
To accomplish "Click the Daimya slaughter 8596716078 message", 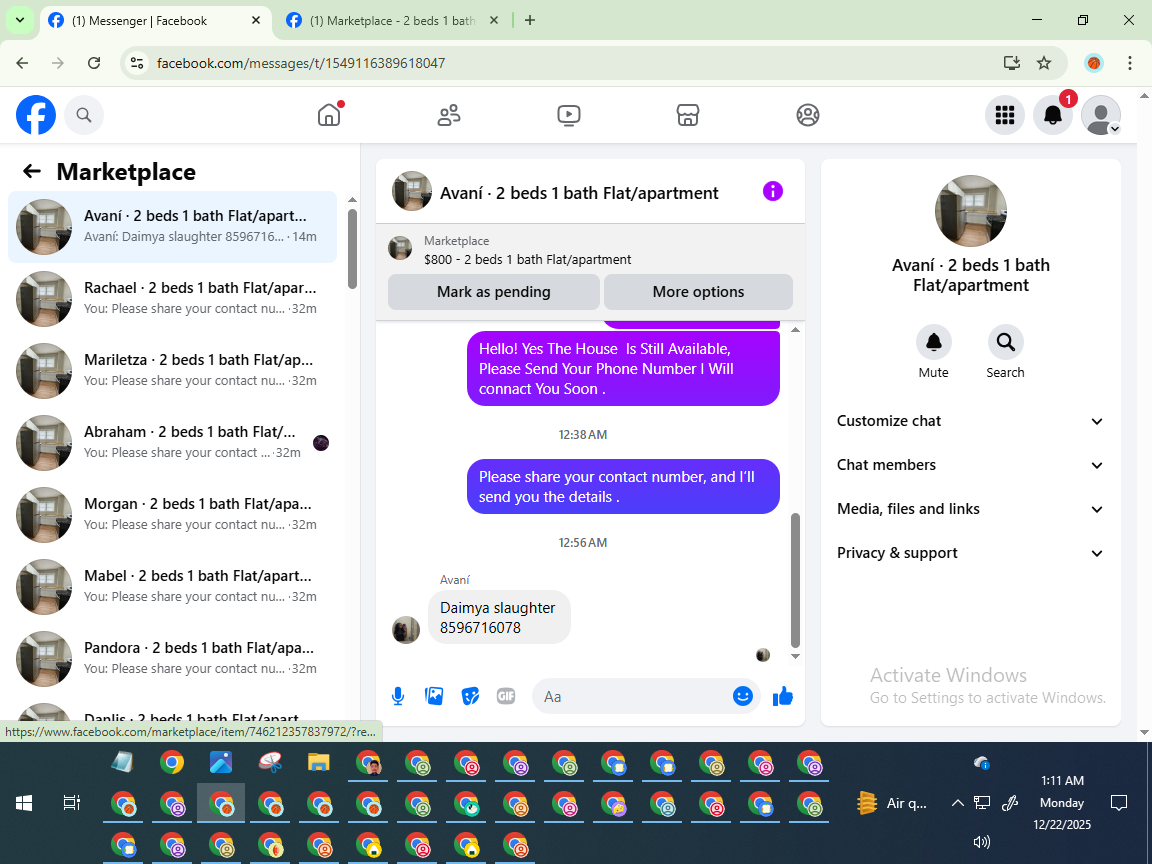I will [499, 618].
